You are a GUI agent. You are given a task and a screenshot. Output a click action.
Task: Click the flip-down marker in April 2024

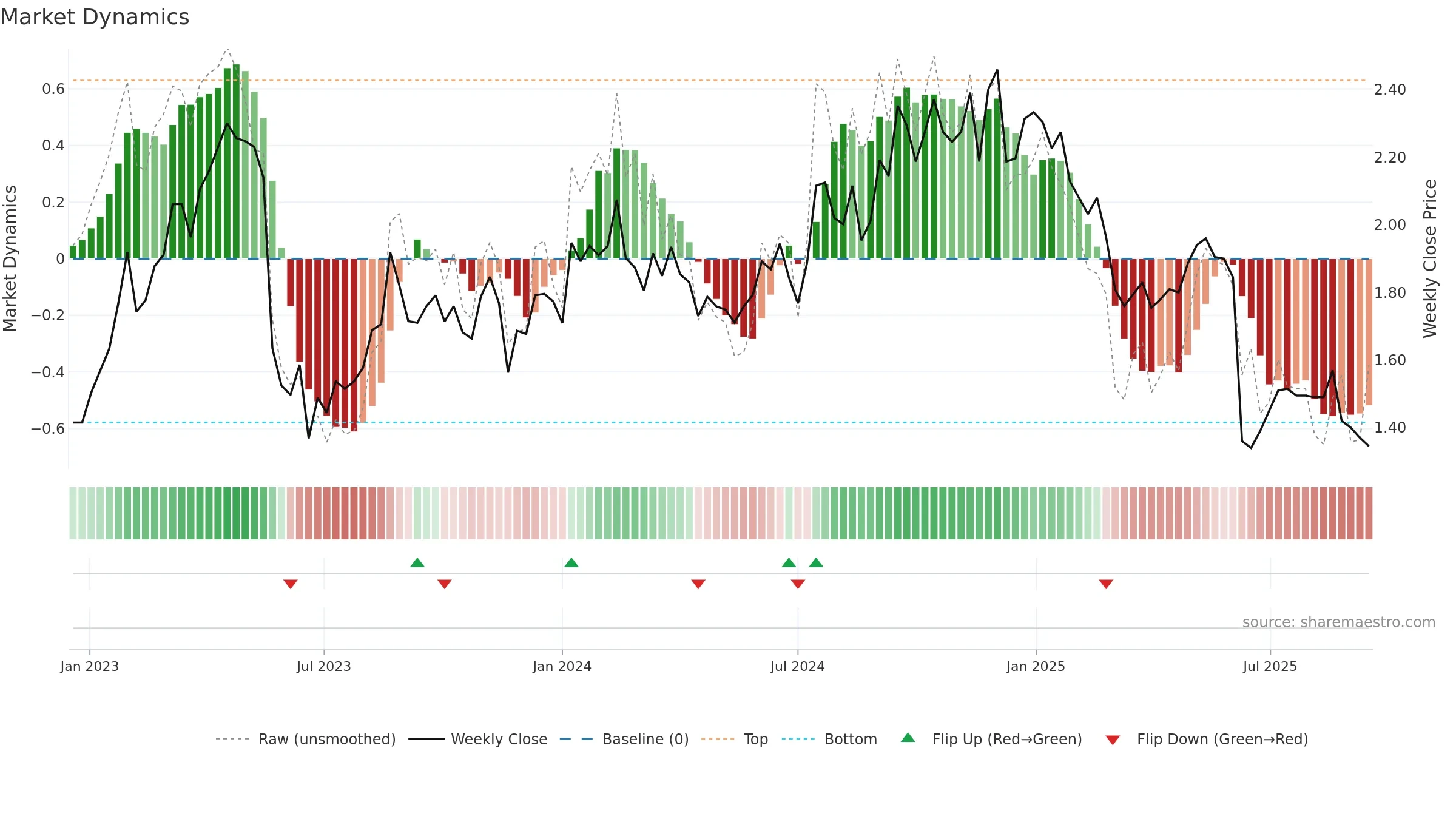[x=698, y=584]
